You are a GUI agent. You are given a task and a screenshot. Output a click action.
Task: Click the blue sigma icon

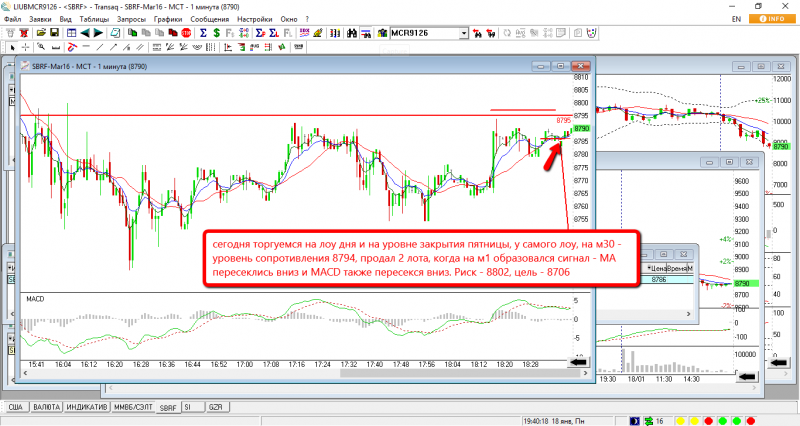(203, 33)
